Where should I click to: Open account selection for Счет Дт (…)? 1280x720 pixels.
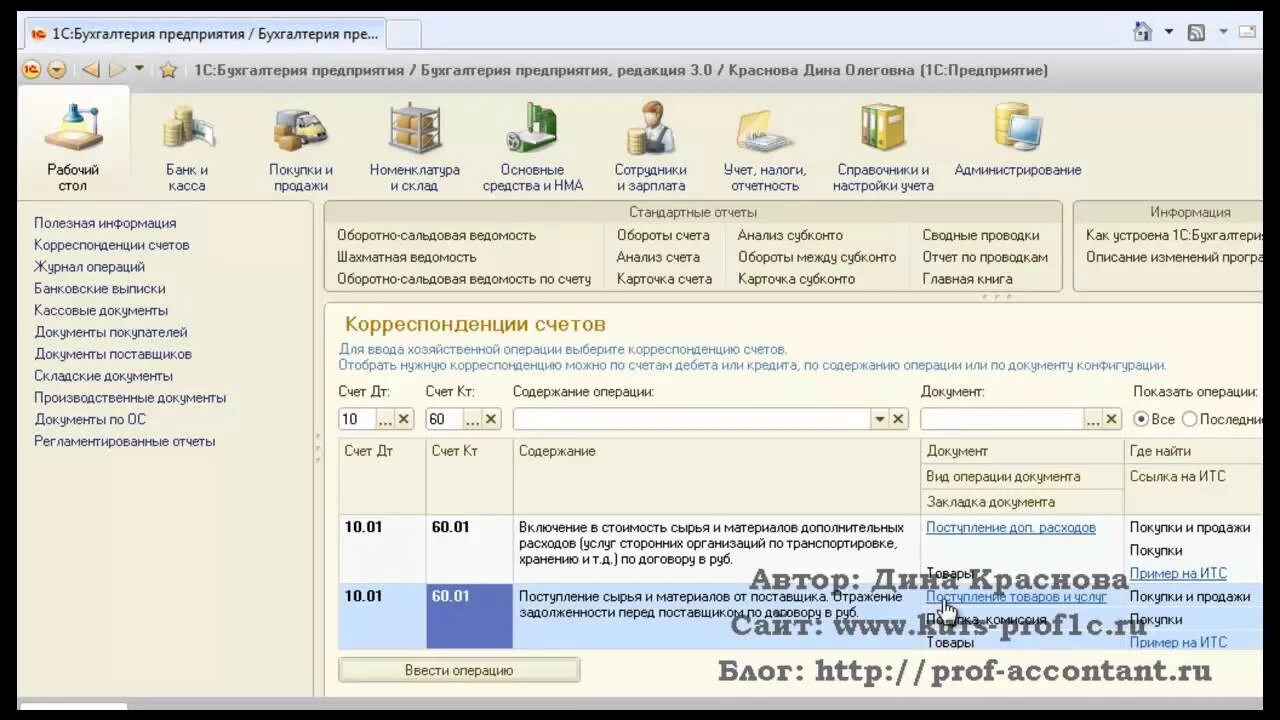tap(386, 419)
